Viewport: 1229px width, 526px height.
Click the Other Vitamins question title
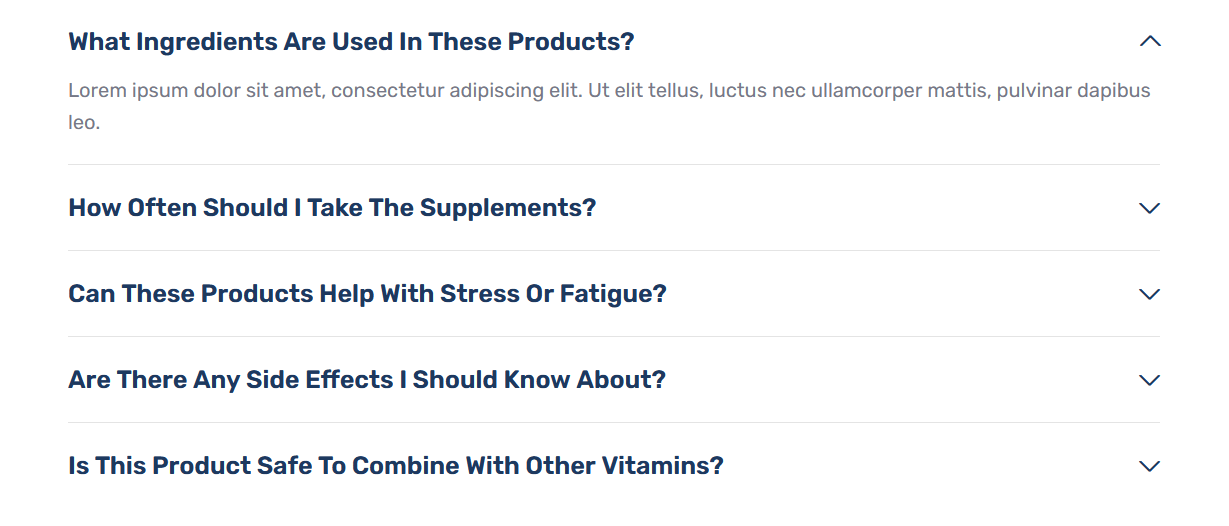coord(396,466)
